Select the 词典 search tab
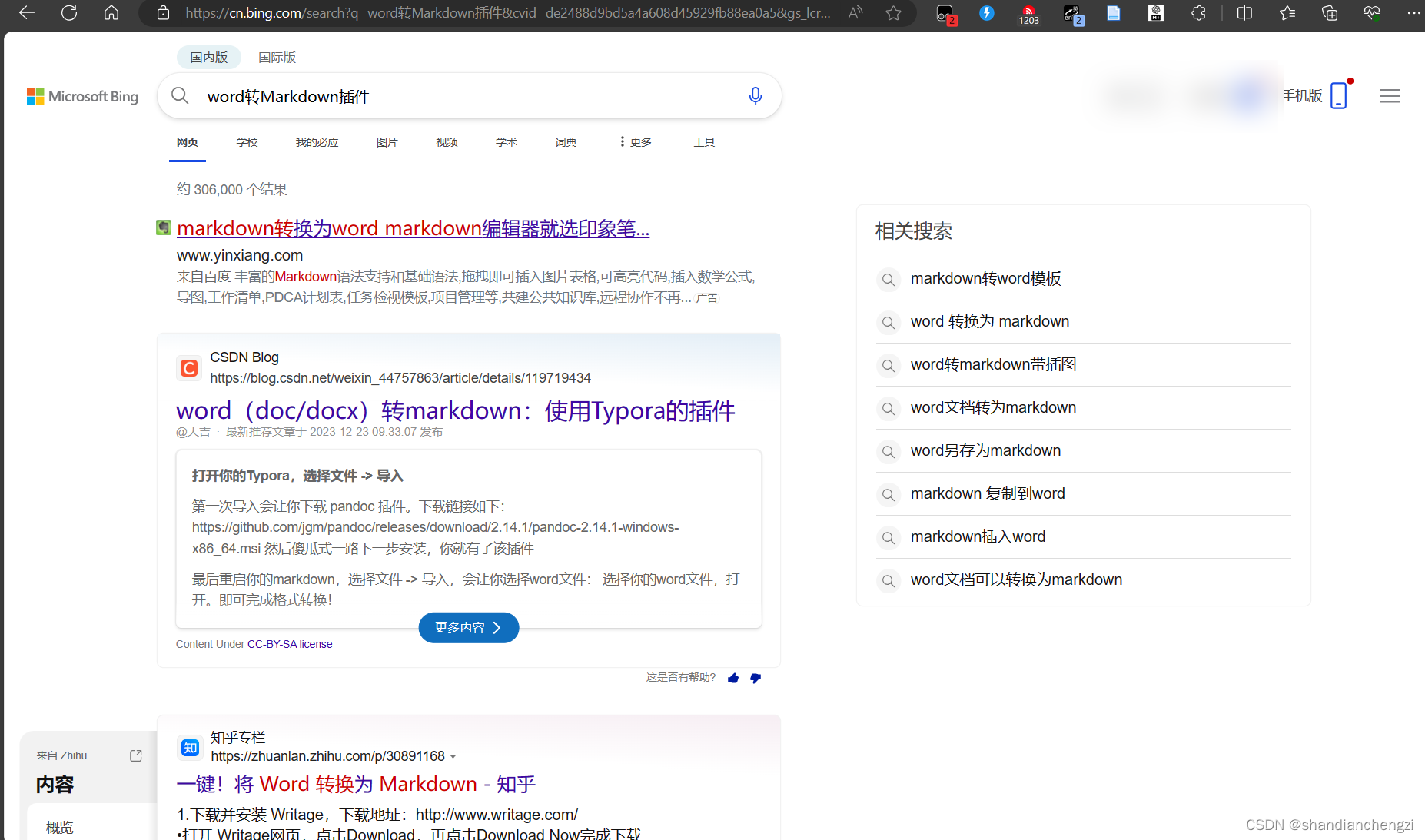This screenshot has height=840, width=1425. [566, 142]
